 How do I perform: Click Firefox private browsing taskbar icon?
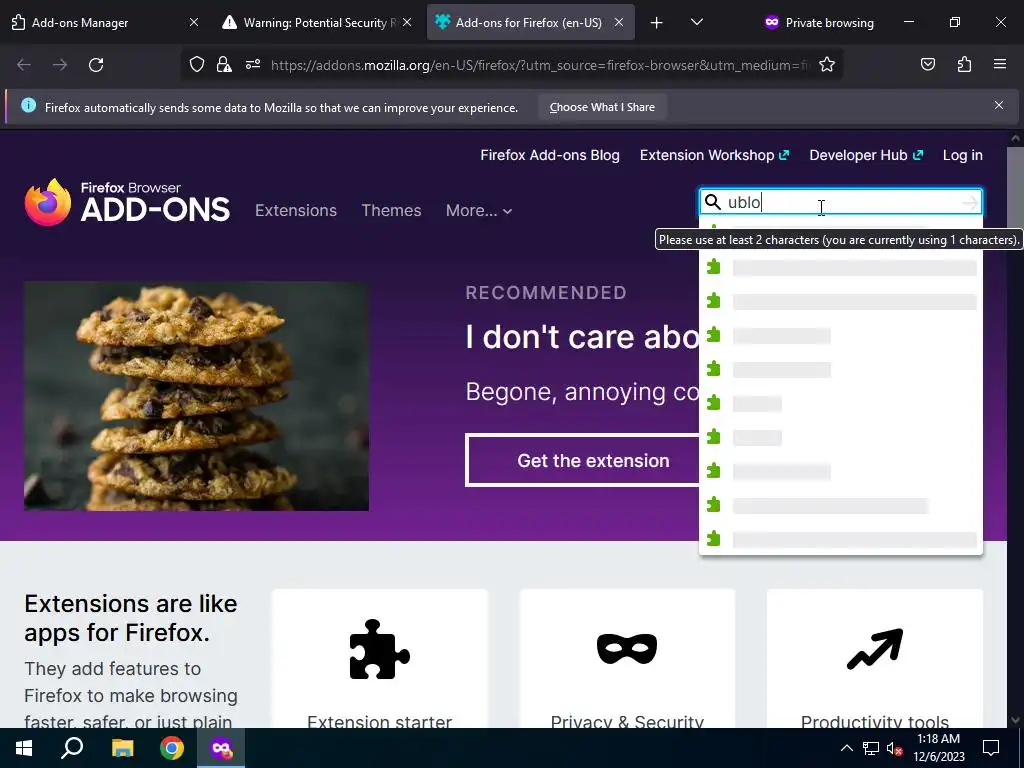click(221, 748)
